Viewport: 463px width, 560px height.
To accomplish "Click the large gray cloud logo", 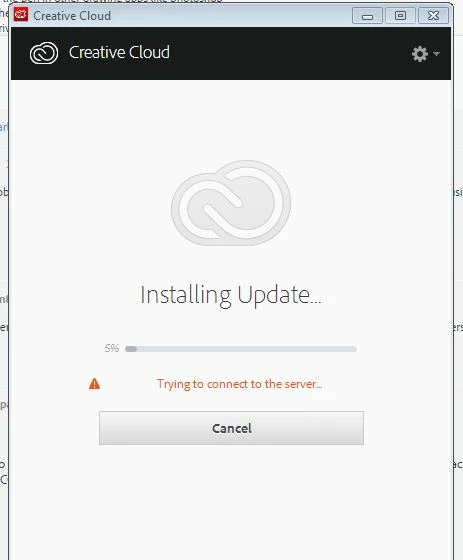I will 231,203.
